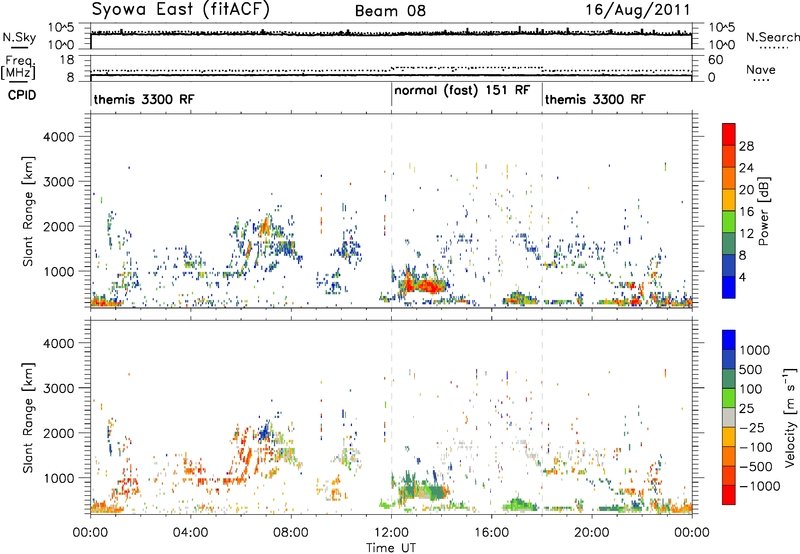This screenshot has height=554, width=800.
Task: Click the "20:00" time axis tick label
Action: [592, 533]
